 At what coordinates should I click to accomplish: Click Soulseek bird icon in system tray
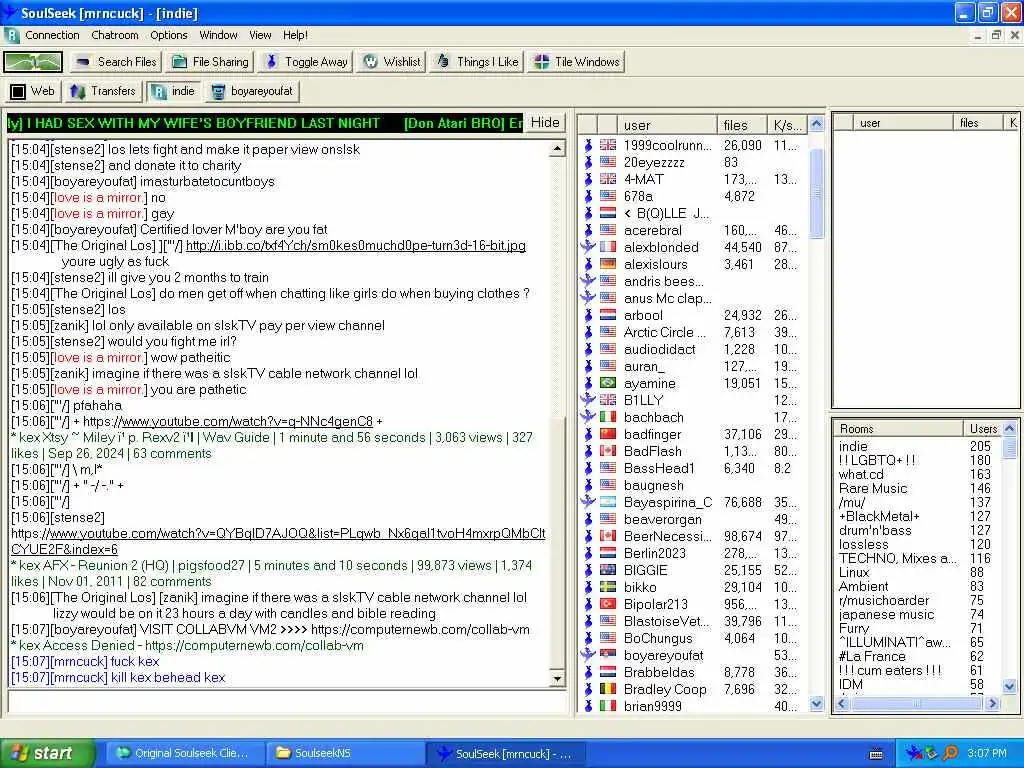[914, 753]
